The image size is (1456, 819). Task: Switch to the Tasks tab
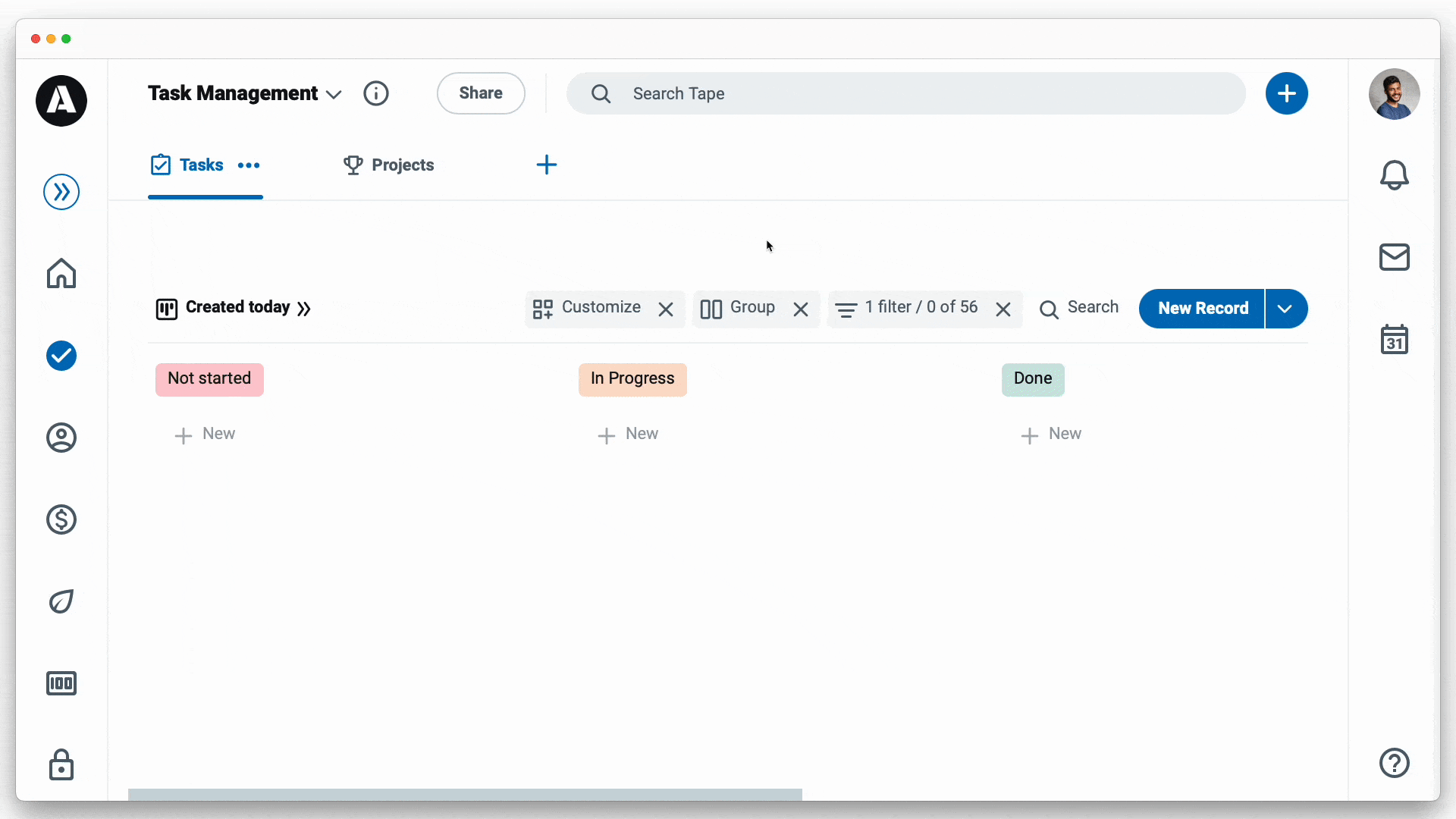pos(200,164)
